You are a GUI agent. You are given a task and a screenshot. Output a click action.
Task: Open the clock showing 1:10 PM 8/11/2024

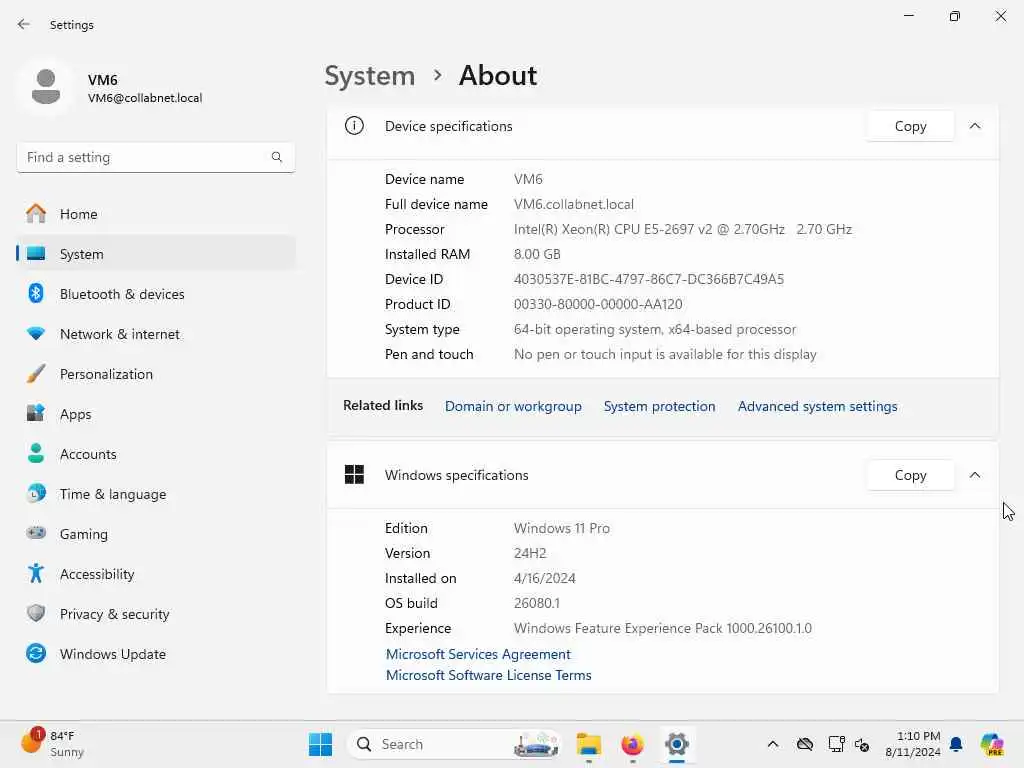tap(912, 744)
